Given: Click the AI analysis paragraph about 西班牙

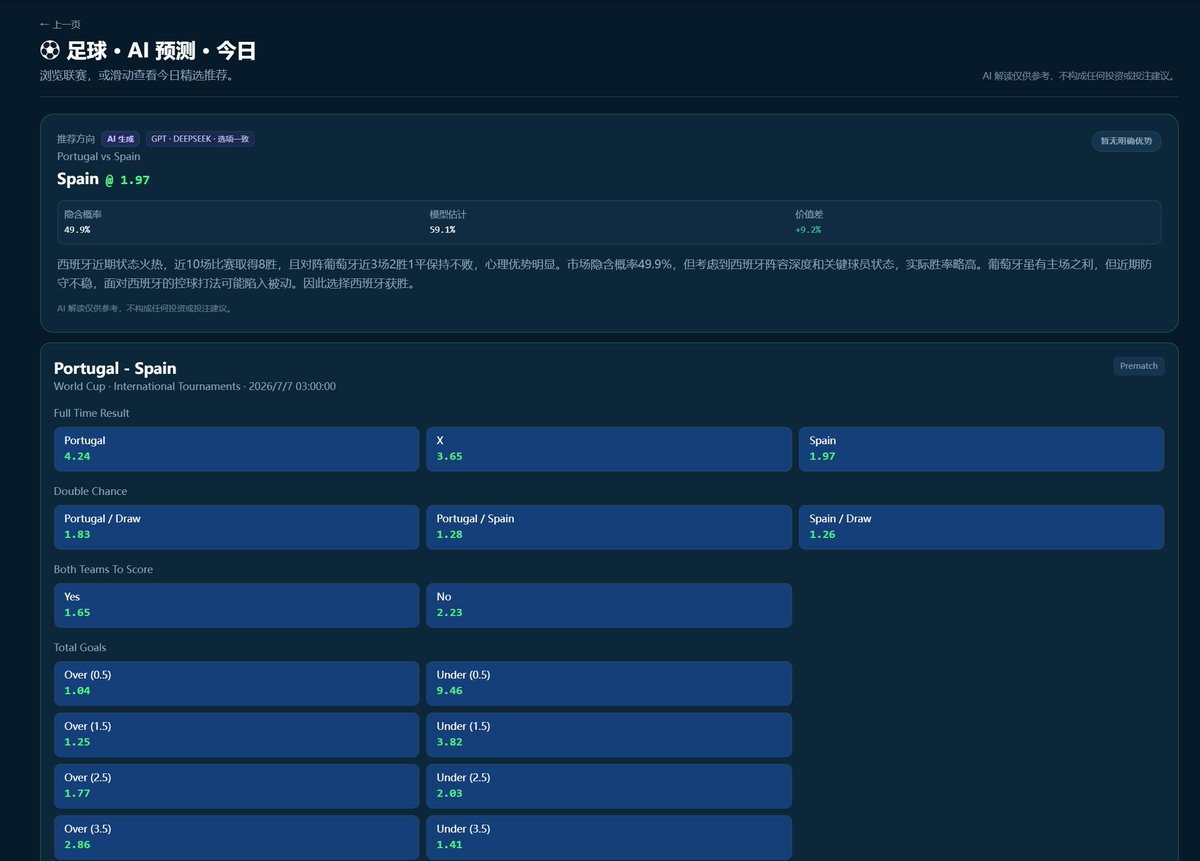Looking at the screenshot, I should 606,274.
